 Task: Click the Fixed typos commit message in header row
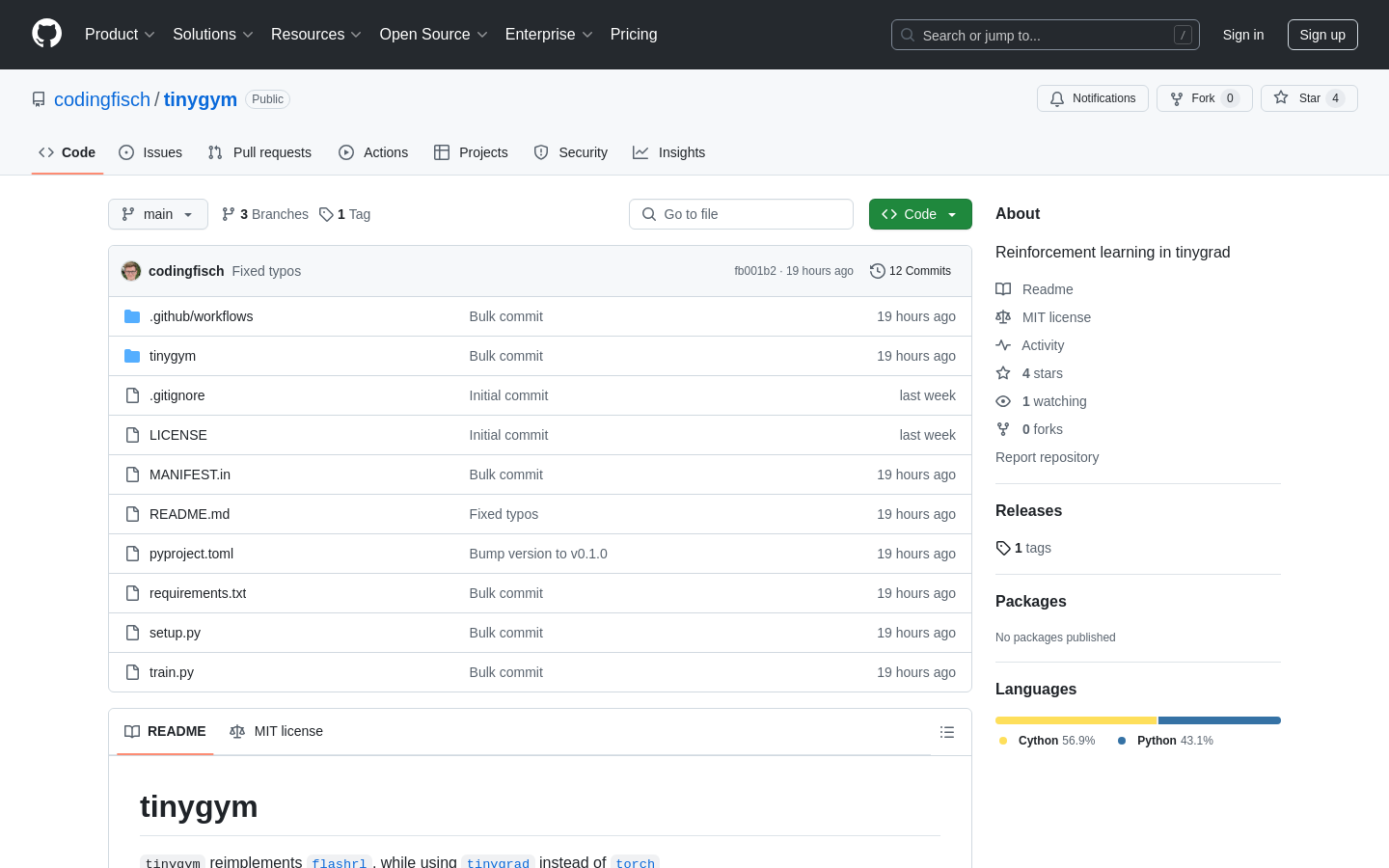(x=266, y=271)
